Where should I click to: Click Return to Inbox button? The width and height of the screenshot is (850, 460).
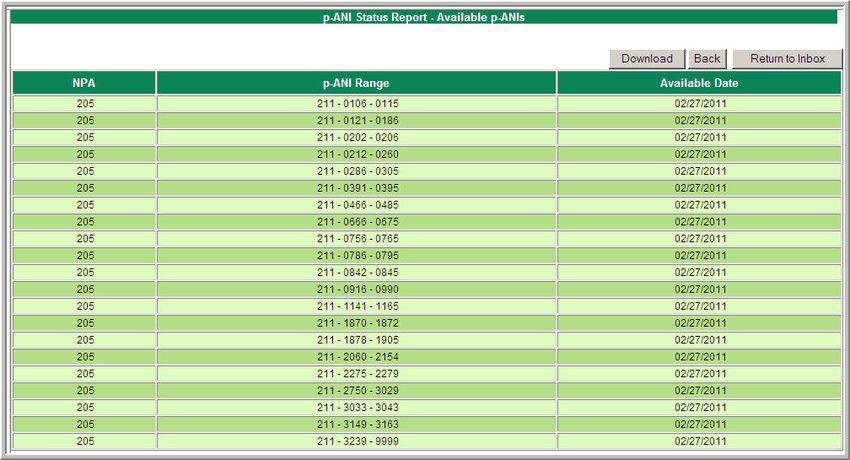click(787, 59)
